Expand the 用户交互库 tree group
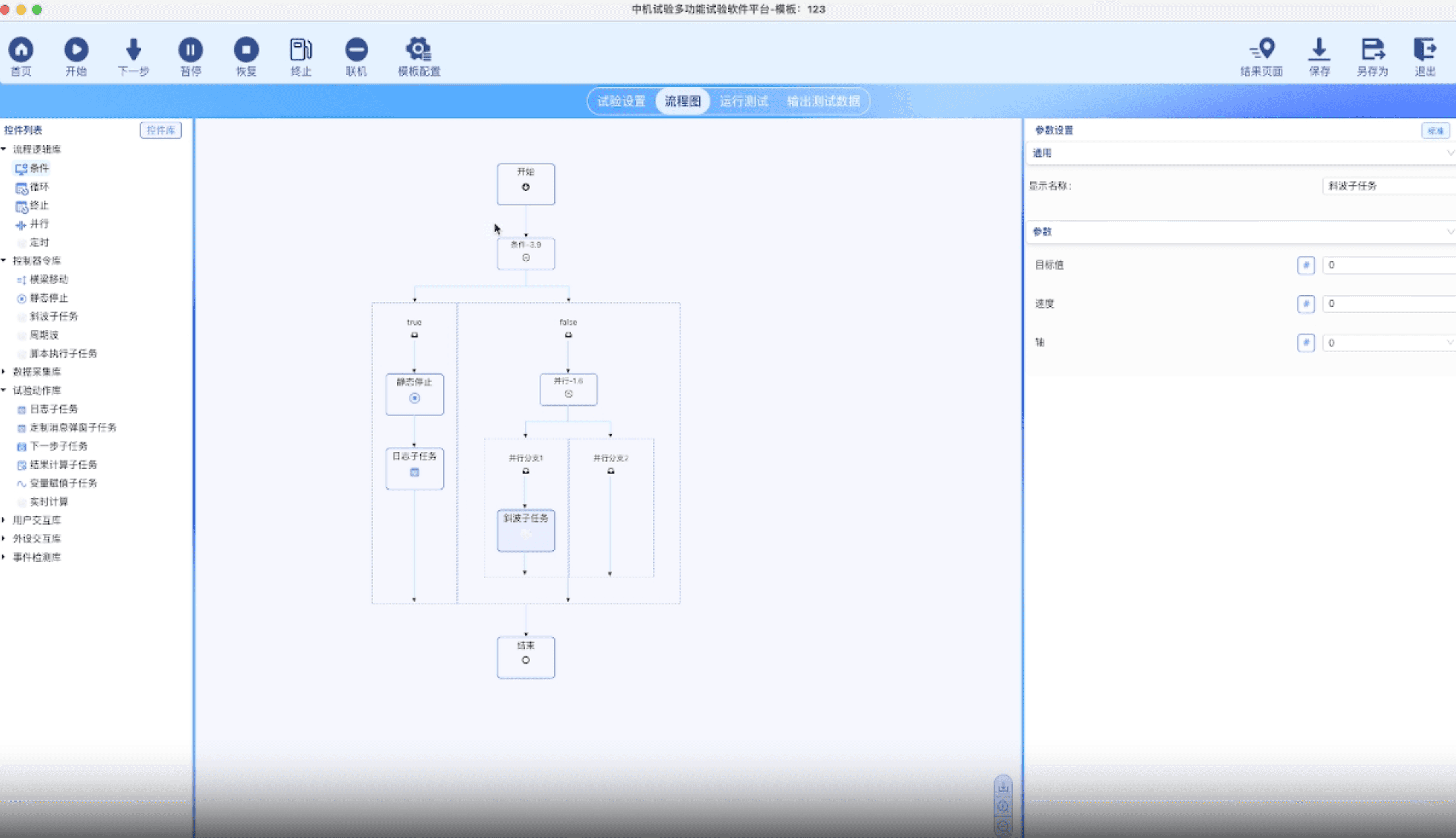The width and height of the screenshot is (1456, 838). click(4, 520)
